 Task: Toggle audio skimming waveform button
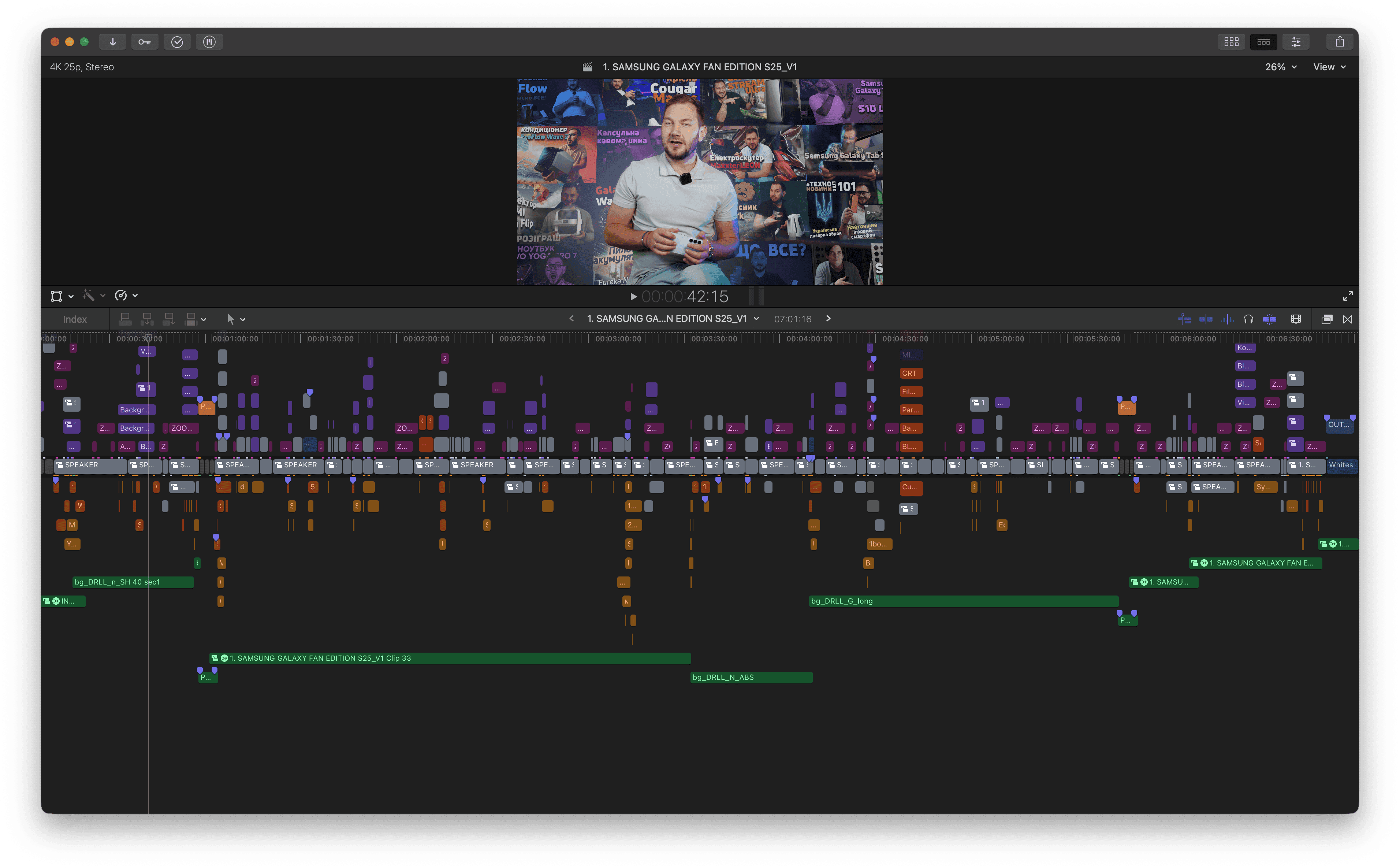coord(1227,319)
